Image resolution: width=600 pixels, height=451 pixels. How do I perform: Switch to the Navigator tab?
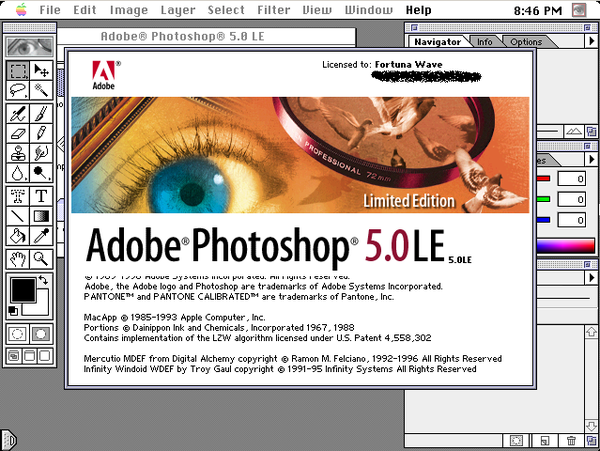437,42
